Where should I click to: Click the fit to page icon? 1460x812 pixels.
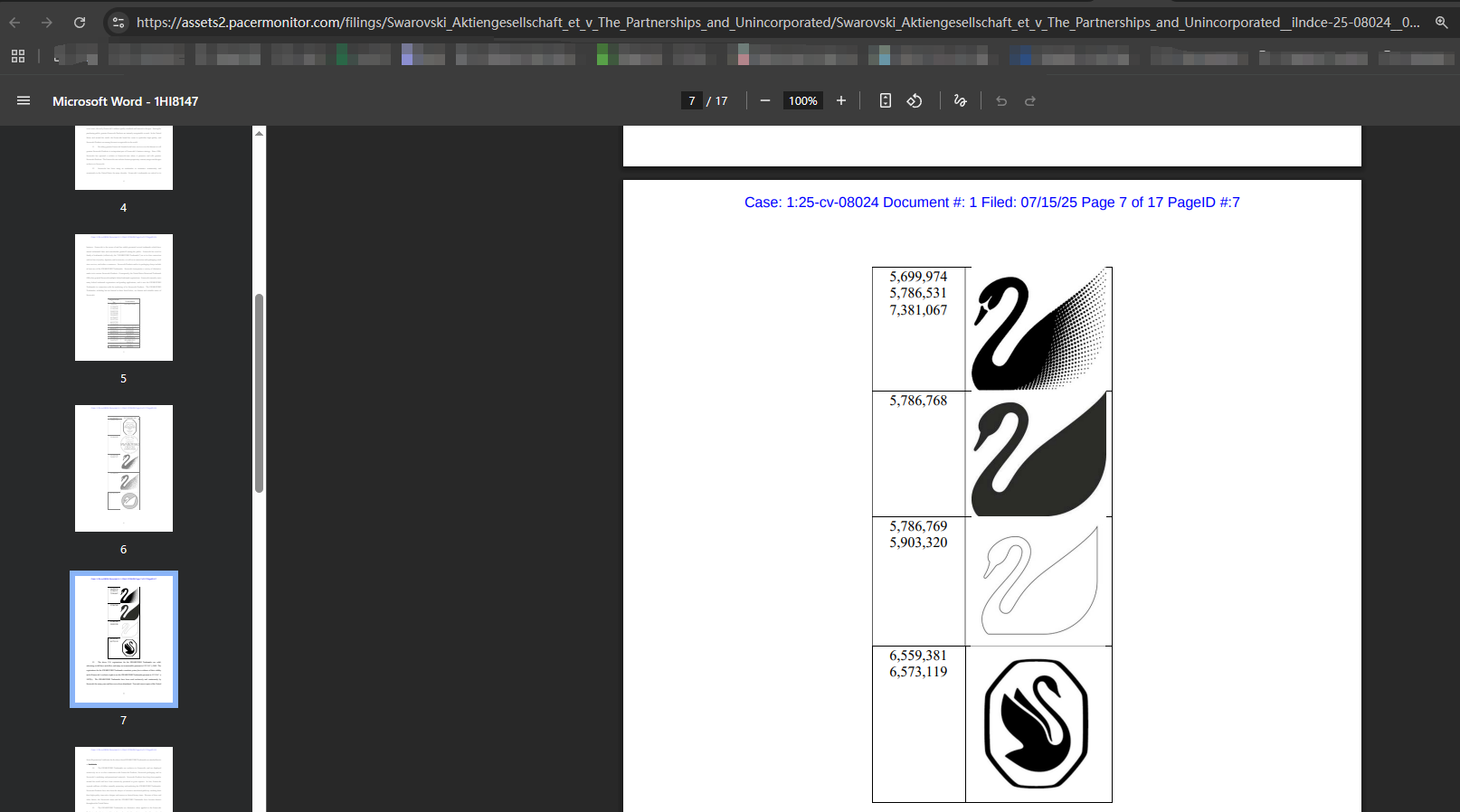tap(886, 101)
